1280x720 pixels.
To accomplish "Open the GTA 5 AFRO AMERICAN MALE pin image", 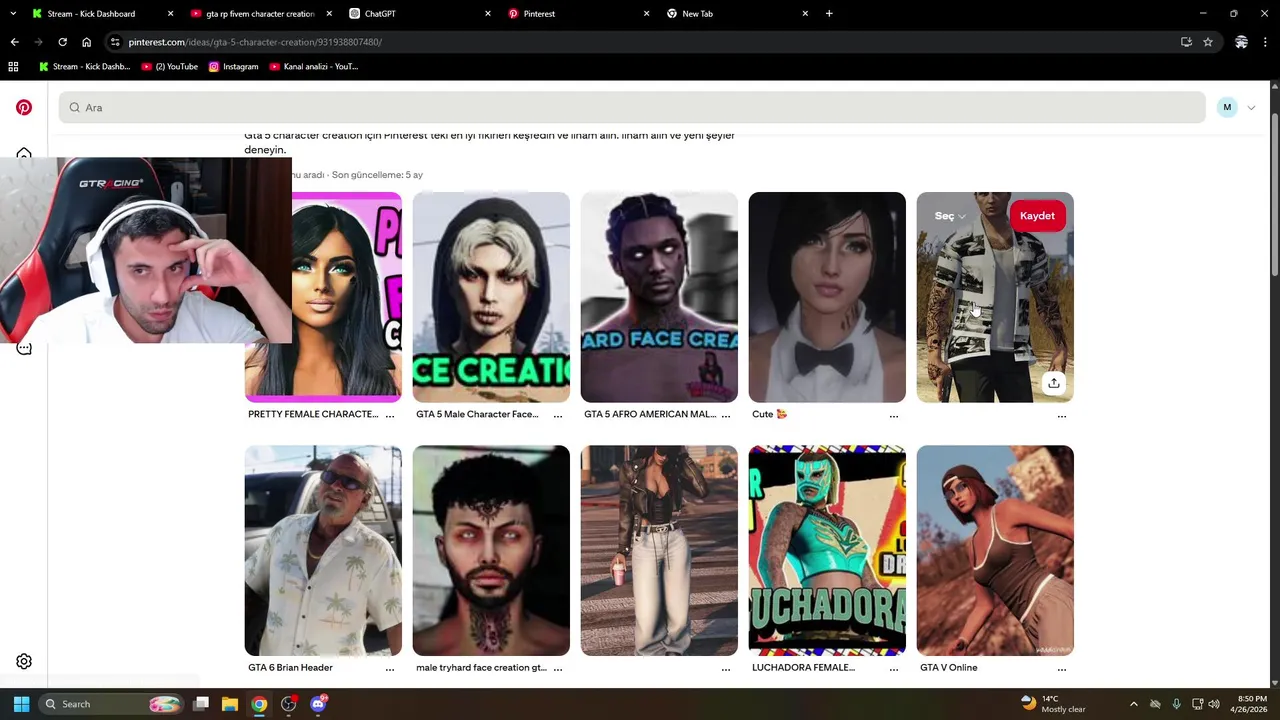I will click(x=659, y=297).
